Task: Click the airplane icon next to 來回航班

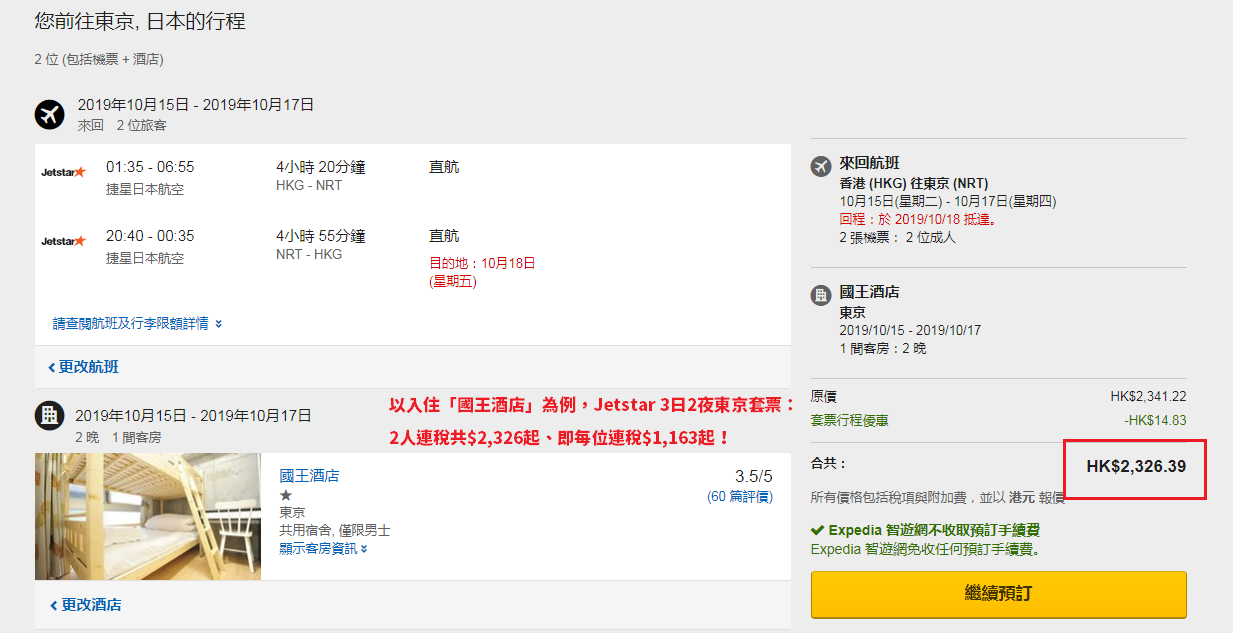Action: (821, 166)
